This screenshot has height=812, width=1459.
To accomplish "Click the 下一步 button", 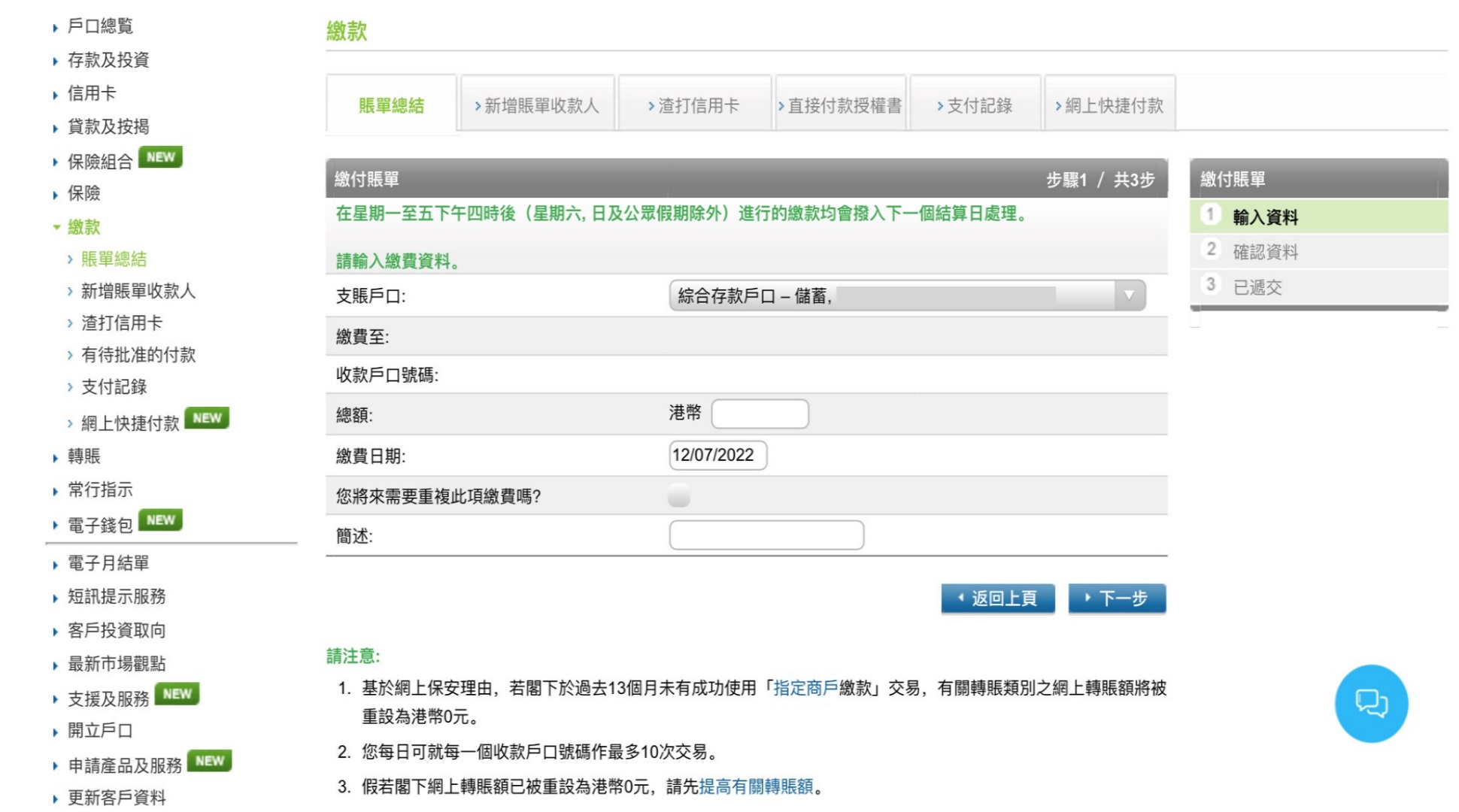I will coord(1118,598).
